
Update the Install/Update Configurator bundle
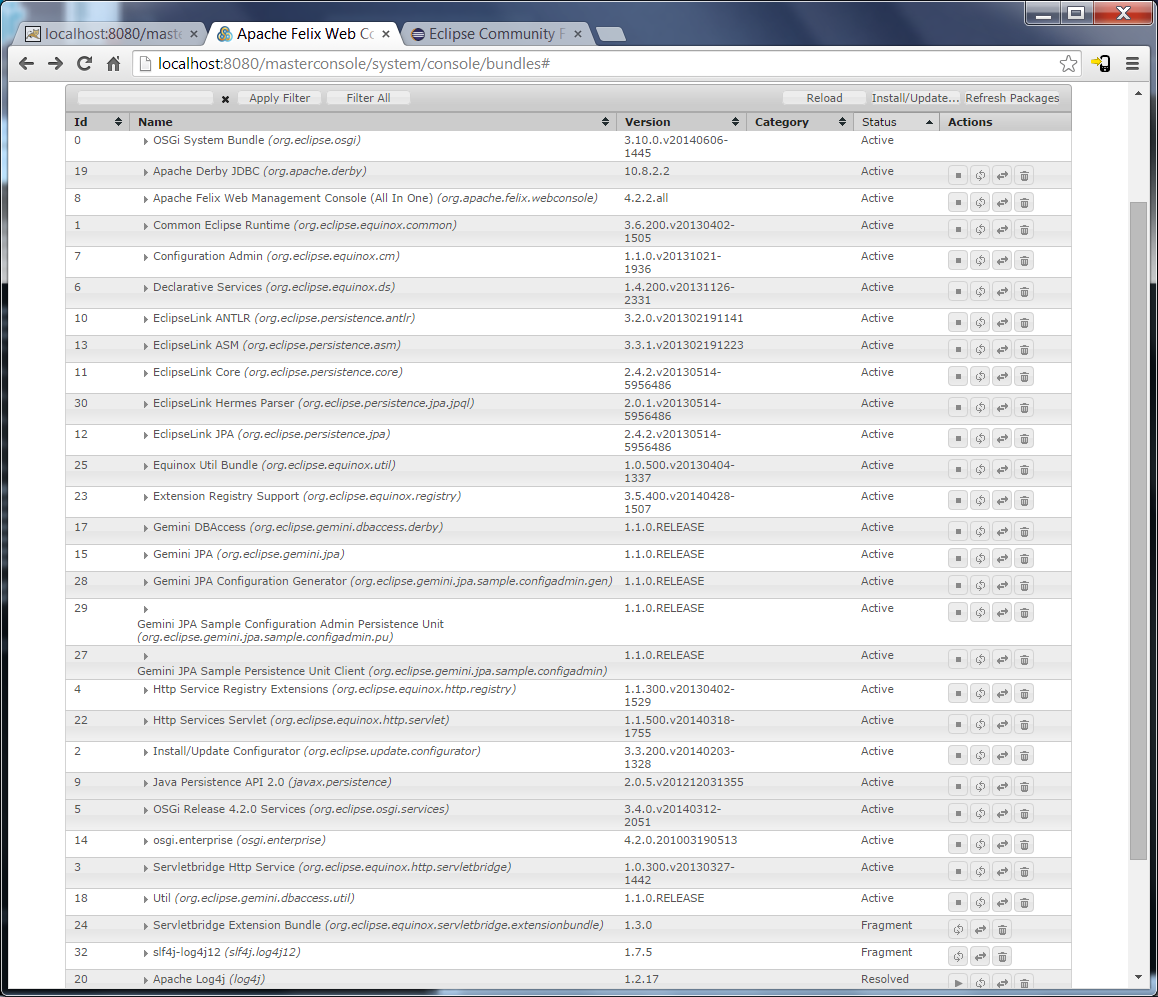1002,756
